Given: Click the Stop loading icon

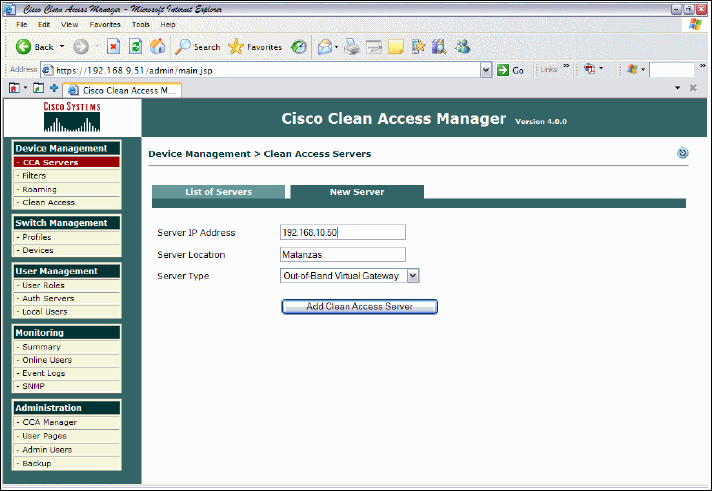Looking at the screenshot, I should 114,47.
